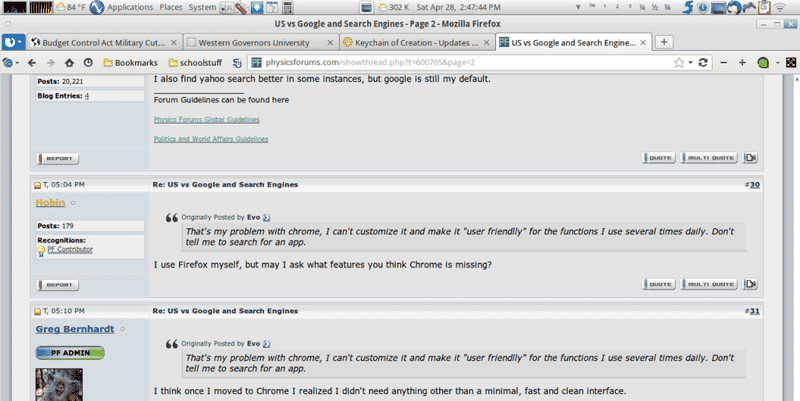This screenshot has width=800, height=401.
Task: Click the S search-engine icon beside schoolstuff
Action: (x=237, y=63)
